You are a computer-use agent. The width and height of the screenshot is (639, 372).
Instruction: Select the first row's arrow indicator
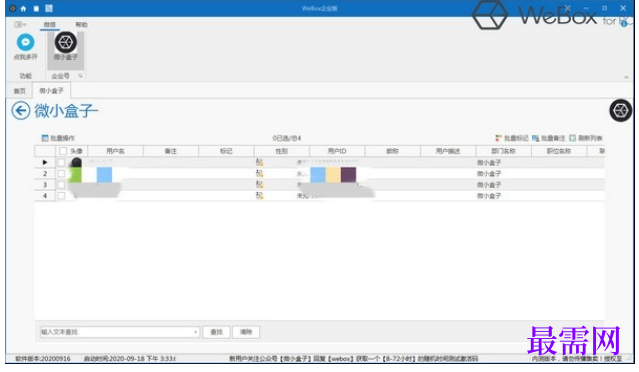pos(45,162)
